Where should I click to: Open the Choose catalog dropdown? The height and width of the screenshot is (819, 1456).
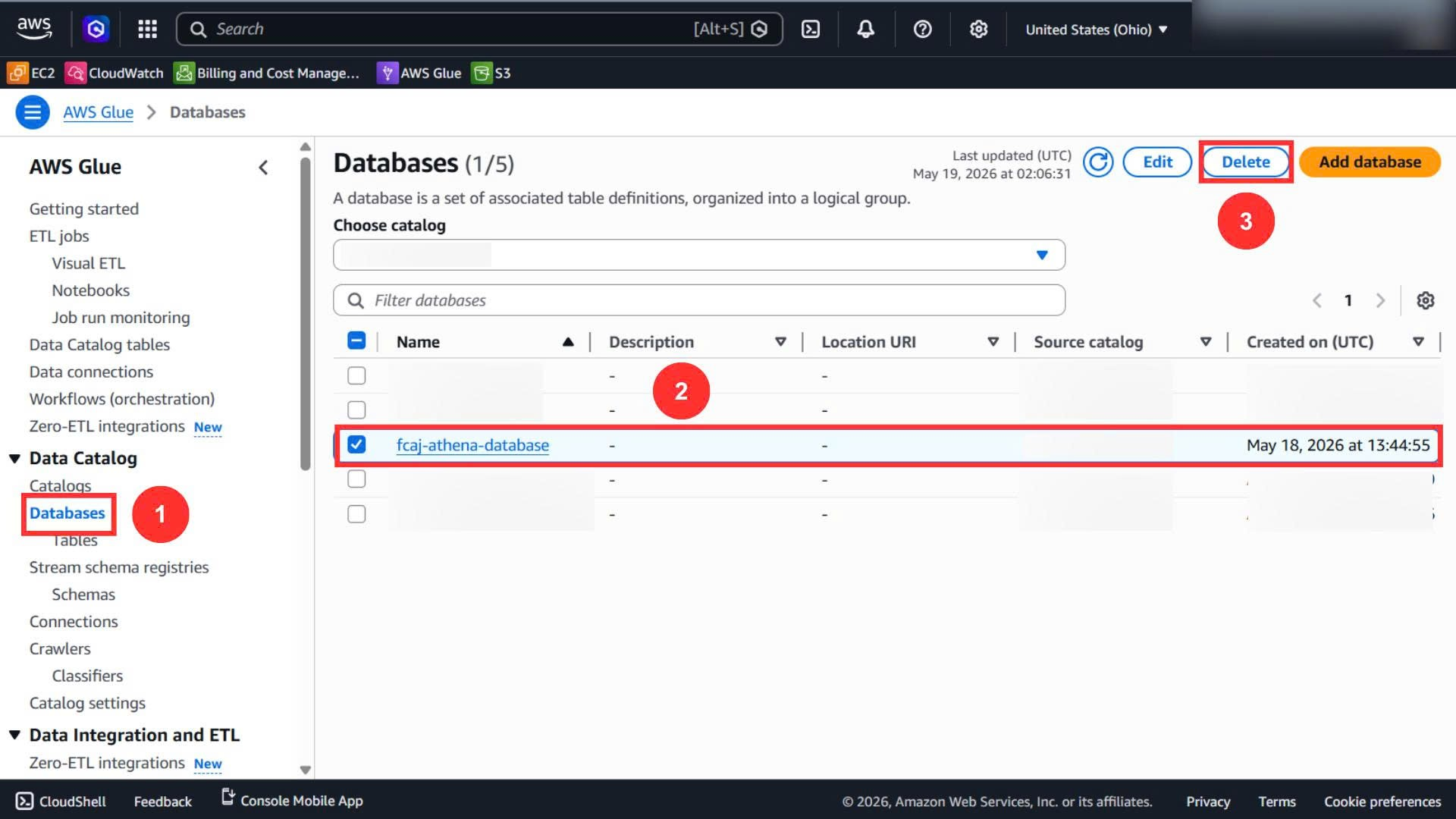coord(698,255)
